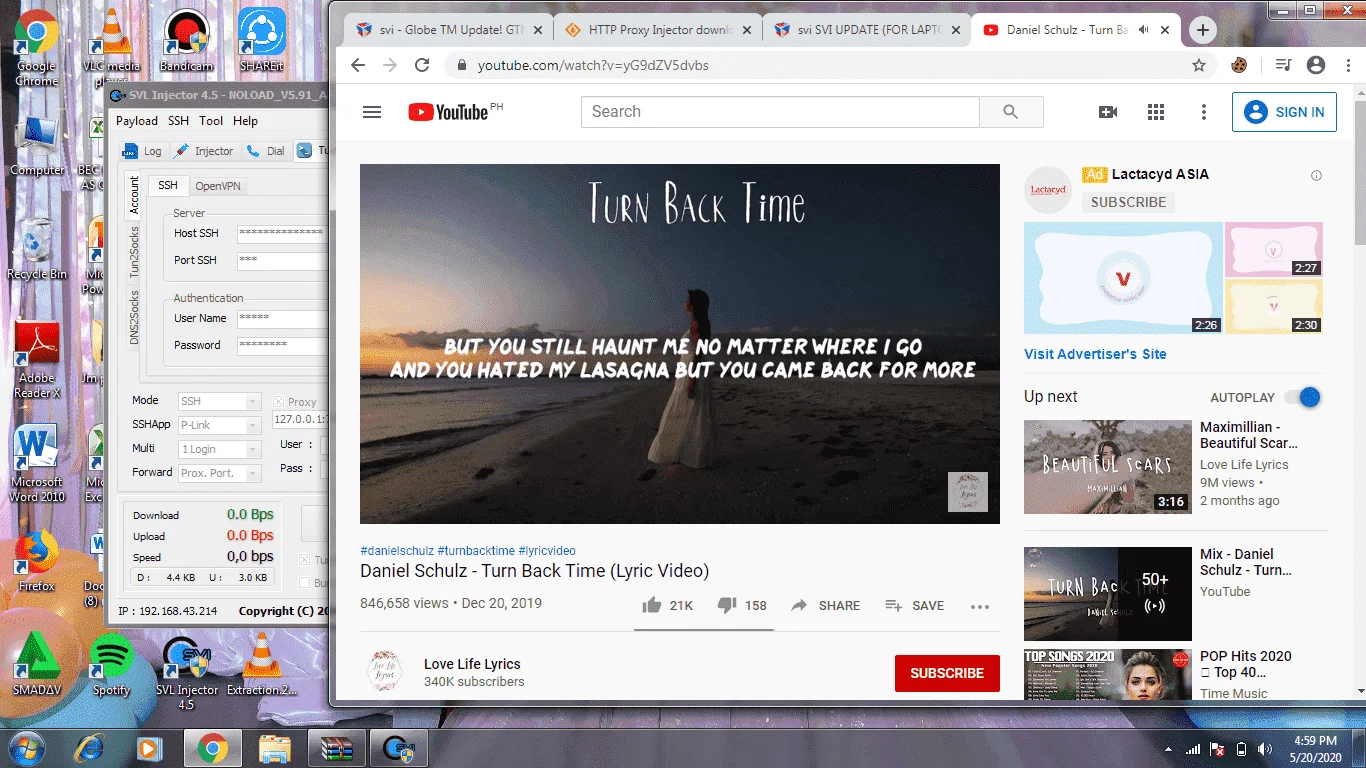Click #danielschulz hashtag link
Screen dimensions: 1366x768
(x=397, y=551)
